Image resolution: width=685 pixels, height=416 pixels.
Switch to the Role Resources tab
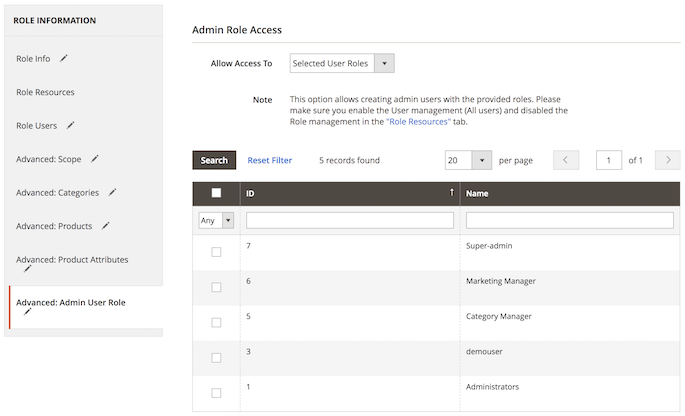tap(45, 92)
